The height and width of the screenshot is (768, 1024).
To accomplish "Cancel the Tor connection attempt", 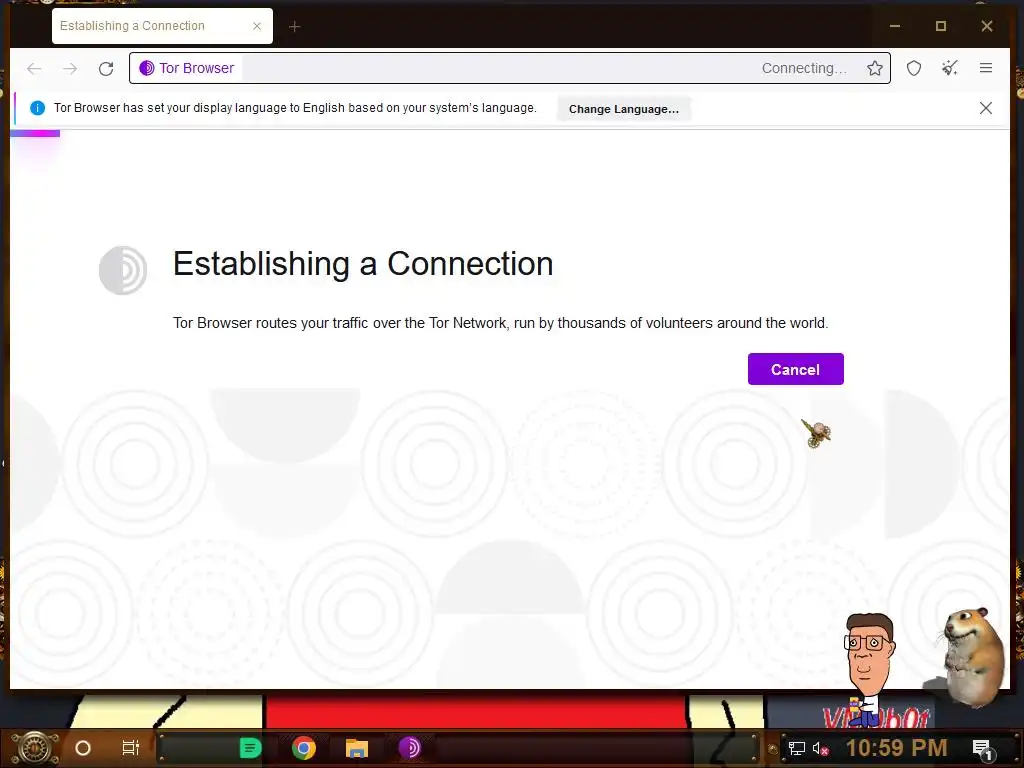I will [x=795, y=369].
